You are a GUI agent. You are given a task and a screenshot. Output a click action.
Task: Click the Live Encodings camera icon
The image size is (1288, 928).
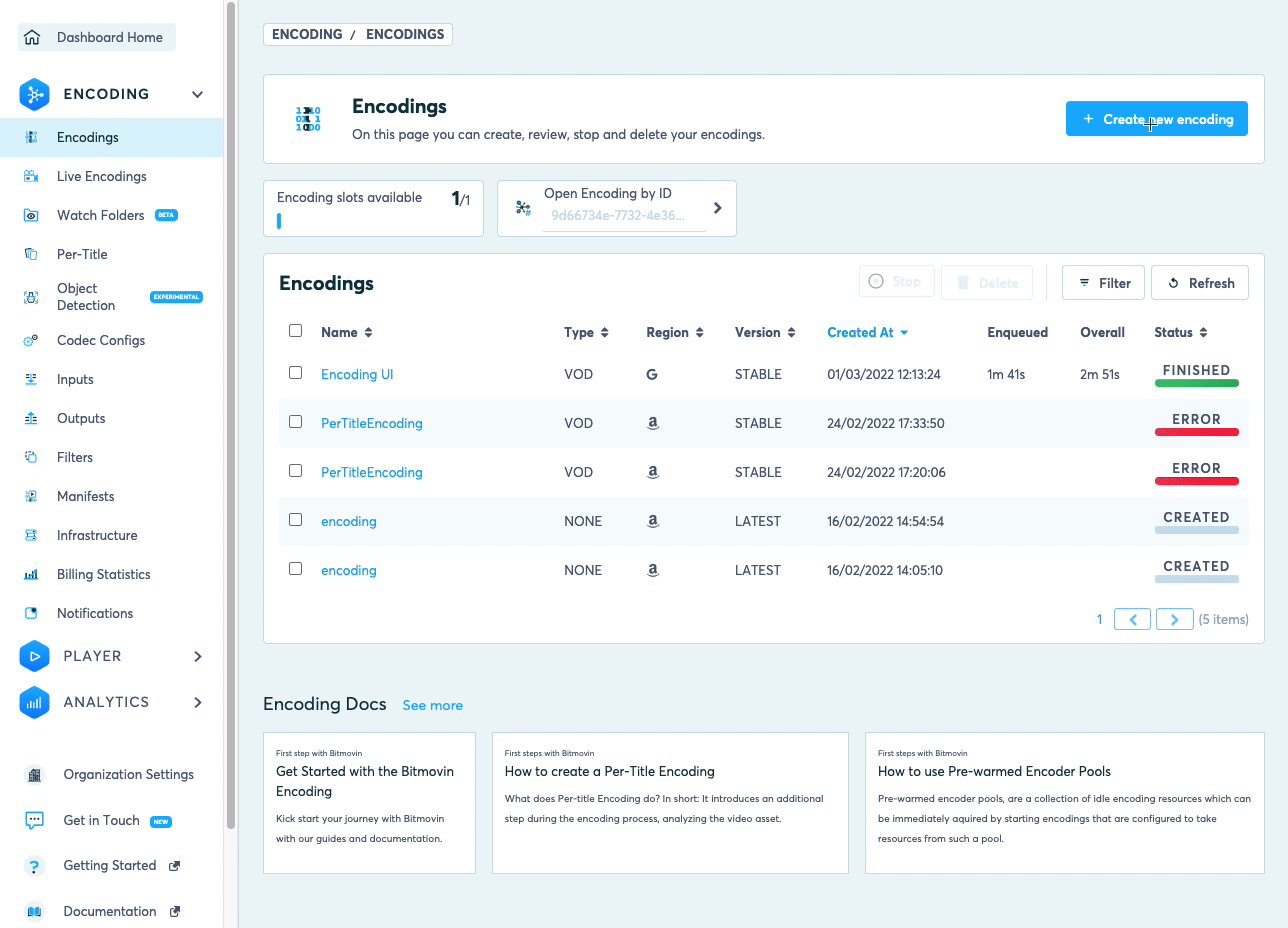[31, 176]
